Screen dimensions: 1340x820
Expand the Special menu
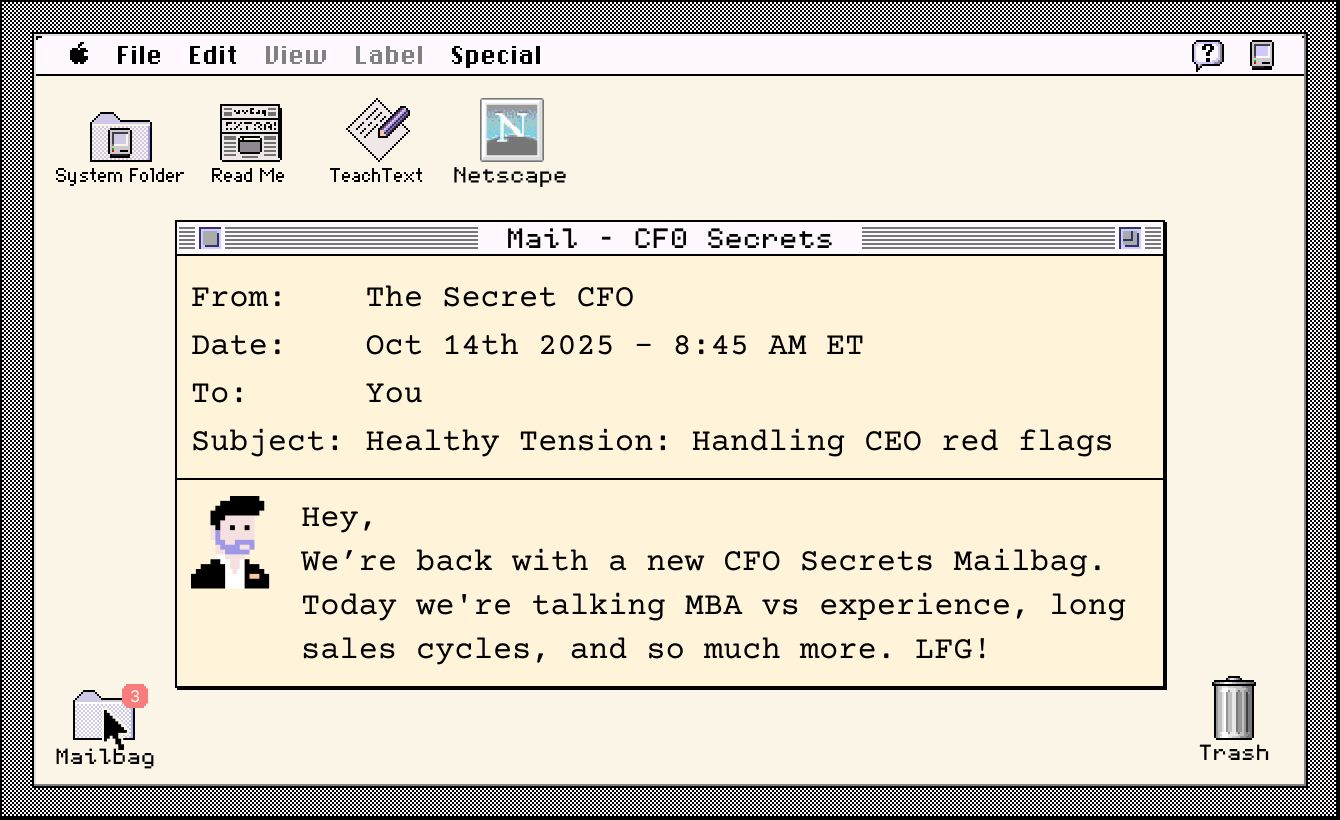(x=496, y=56)
